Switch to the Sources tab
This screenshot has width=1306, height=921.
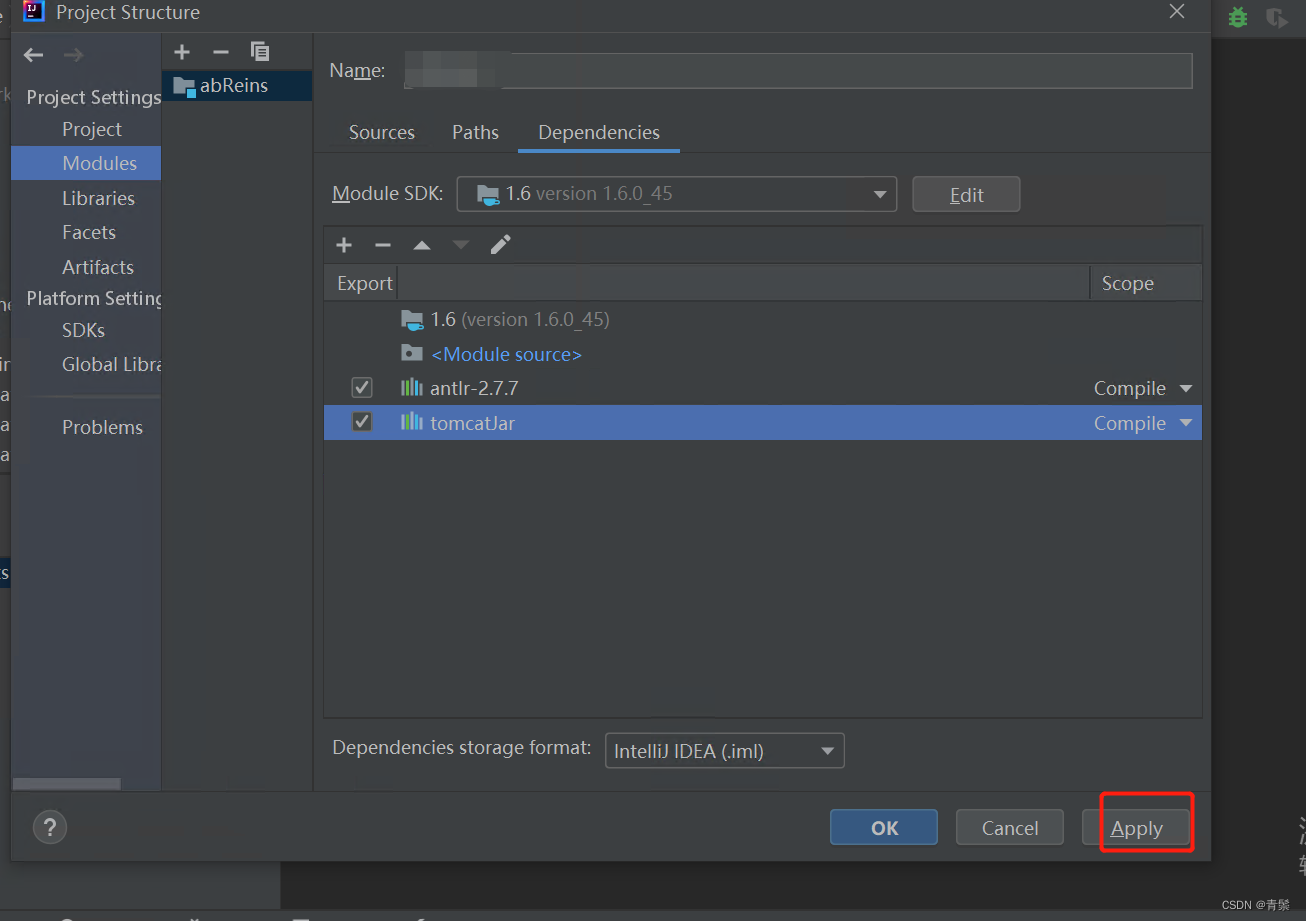(382, 132)
